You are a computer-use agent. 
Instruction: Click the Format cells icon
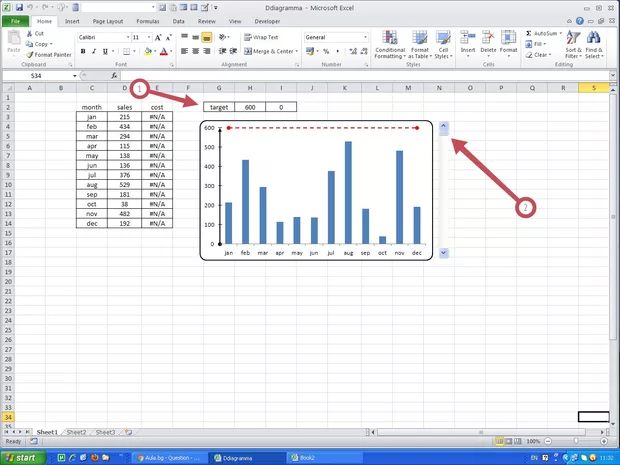[508, 38]
